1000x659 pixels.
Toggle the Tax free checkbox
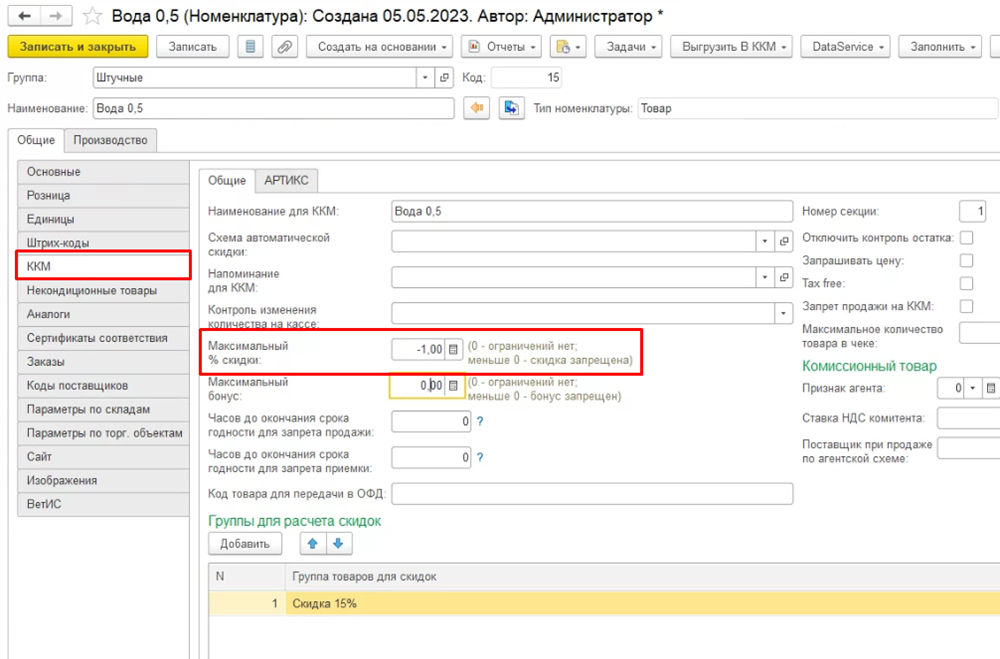(x=966, y=284)
